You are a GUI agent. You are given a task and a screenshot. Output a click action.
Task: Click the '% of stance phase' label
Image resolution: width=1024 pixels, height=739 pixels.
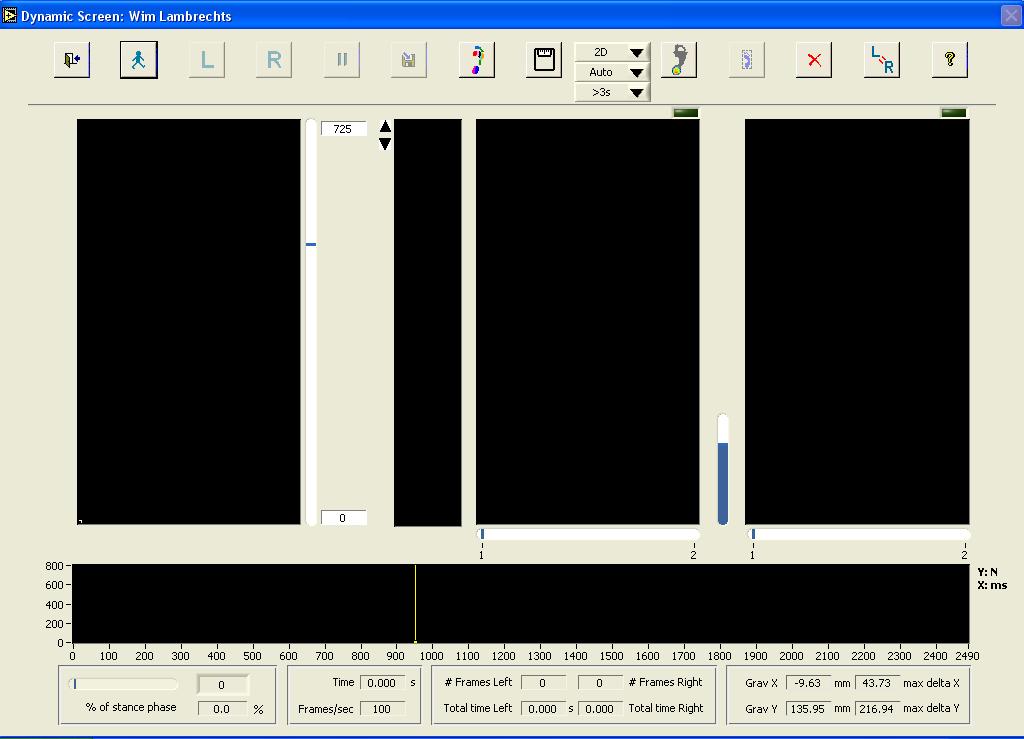[x=131, y=707]
